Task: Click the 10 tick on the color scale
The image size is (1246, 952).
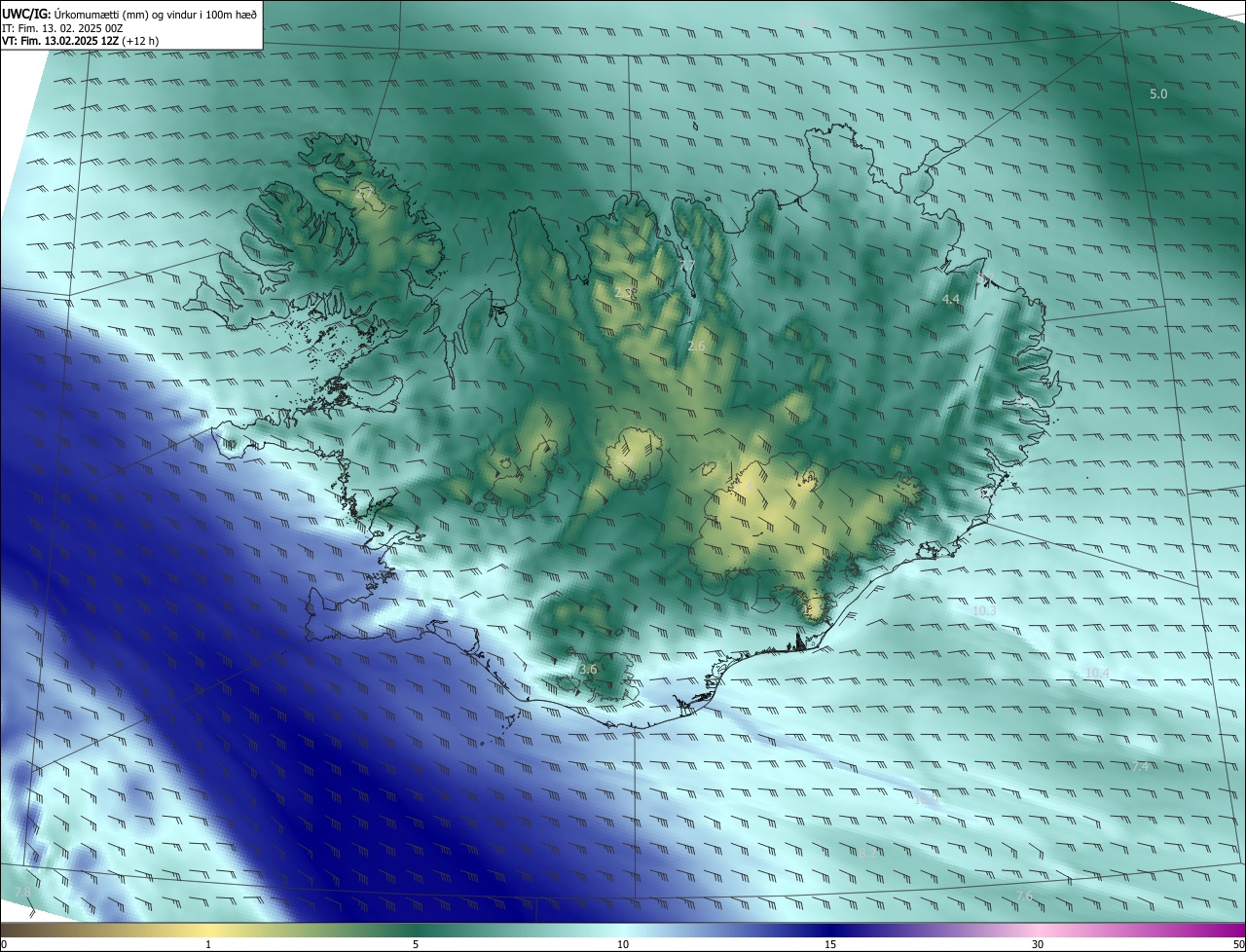Action: 623,944
